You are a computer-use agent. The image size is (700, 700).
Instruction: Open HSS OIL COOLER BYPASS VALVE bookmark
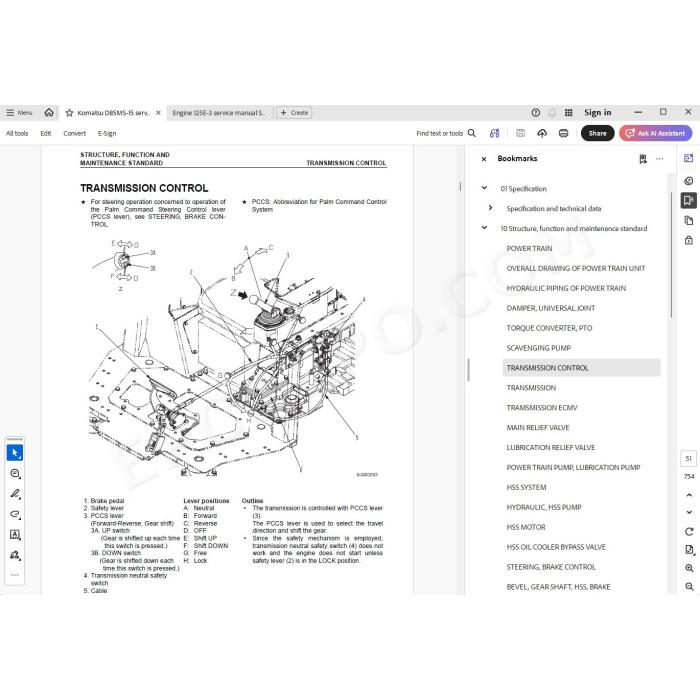coord(556,547)
